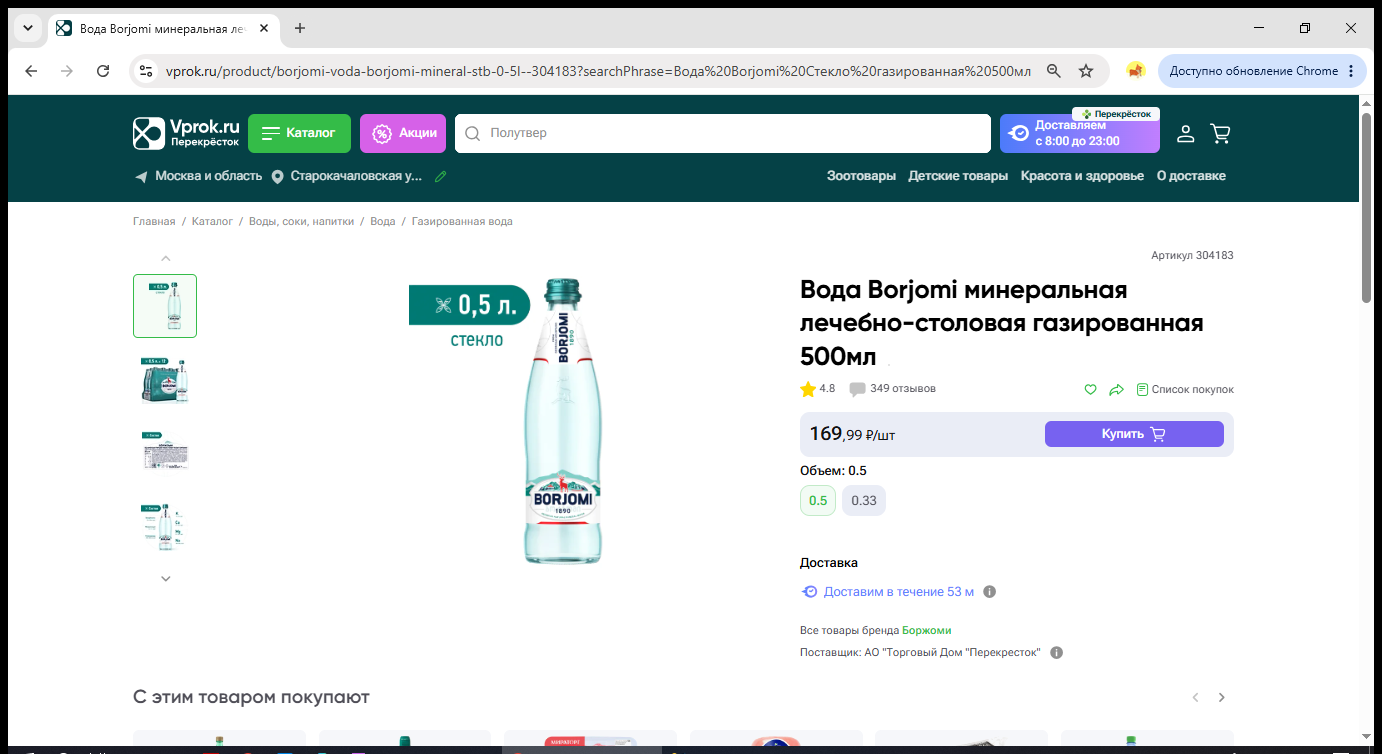The width and height of the screenshot is (1382, 754).
Task: Click Доставим в течение 53 м link
Action: pyautogui.click(x=898, y=592)
